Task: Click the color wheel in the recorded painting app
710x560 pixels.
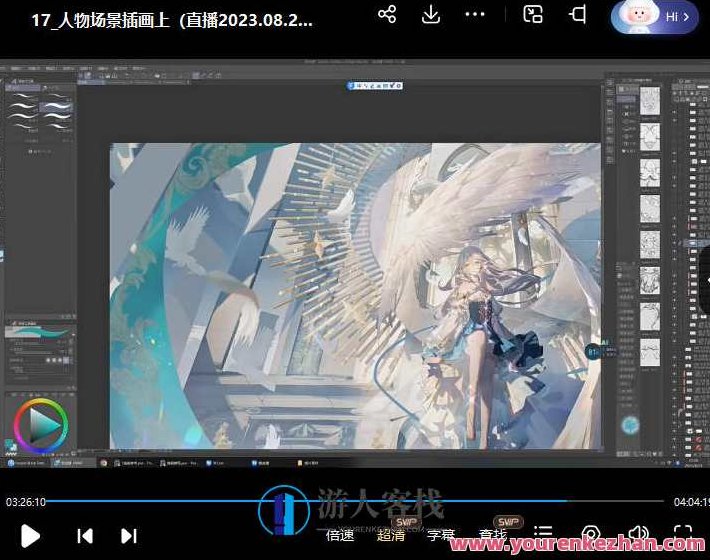Action: pyautogui.click(x=41, y=426)
